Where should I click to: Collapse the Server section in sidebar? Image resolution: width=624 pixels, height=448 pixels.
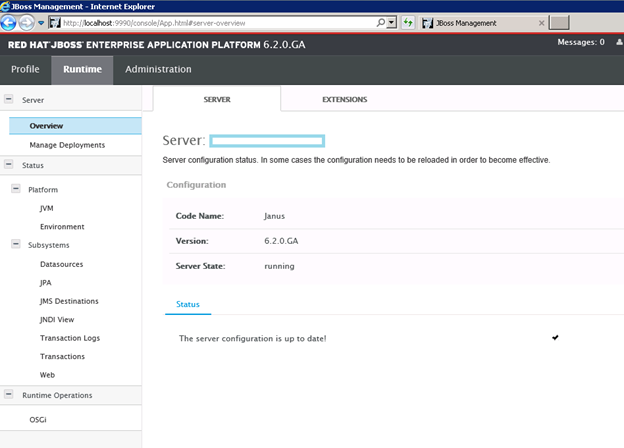point(8,99)
